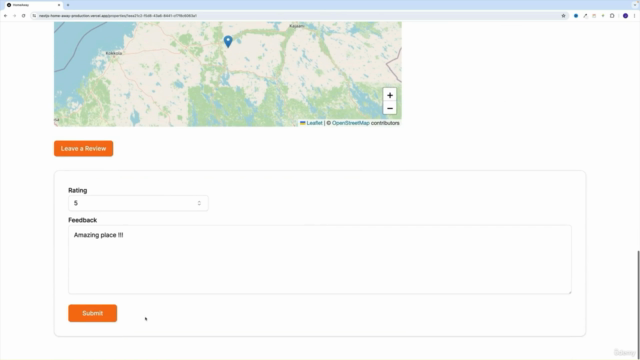This screenshot has width=640, height=360.
Task: Open the tab search dropdown arrow
Action: point(635,5)
